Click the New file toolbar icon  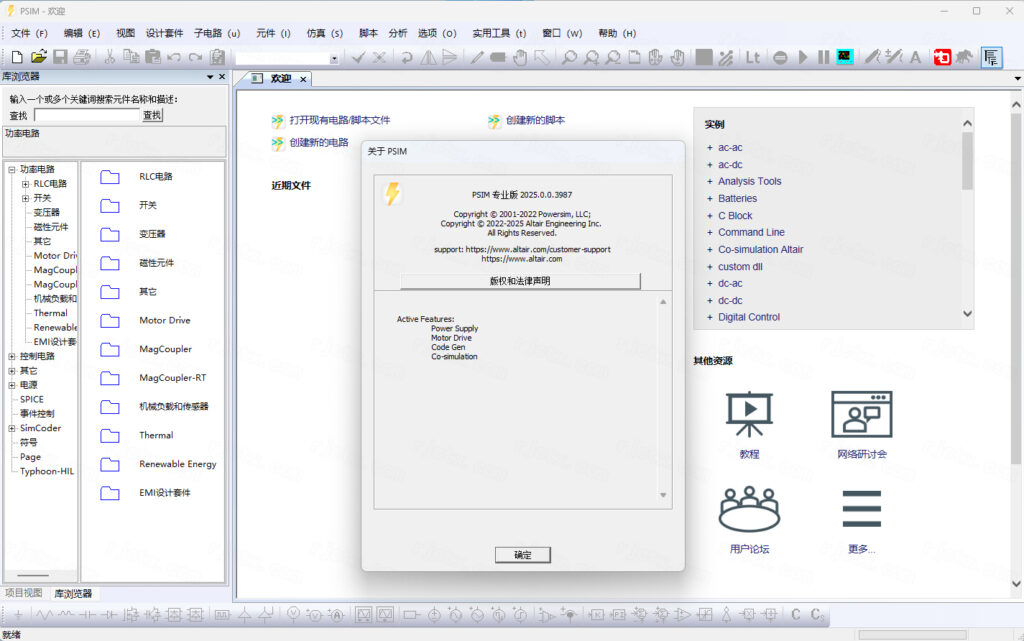point(17,57)
